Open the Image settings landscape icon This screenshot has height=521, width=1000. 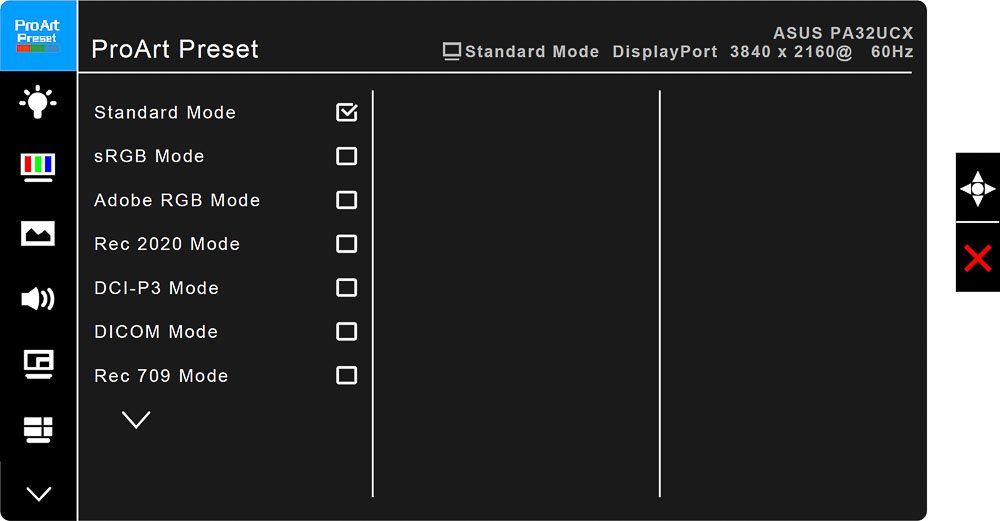pyautogui.click(x=38, y=233)
